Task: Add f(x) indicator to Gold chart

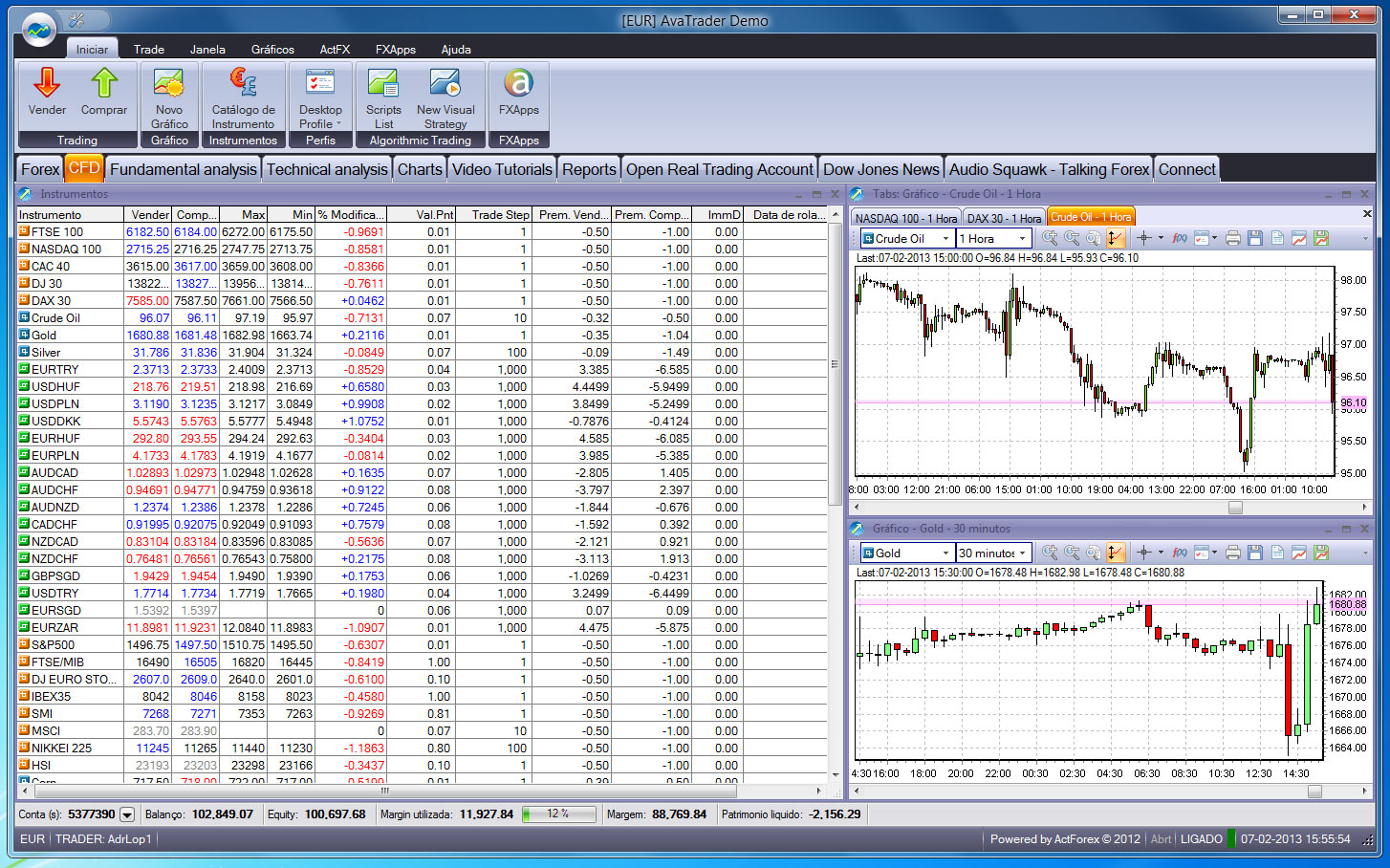Action: 1180,553
